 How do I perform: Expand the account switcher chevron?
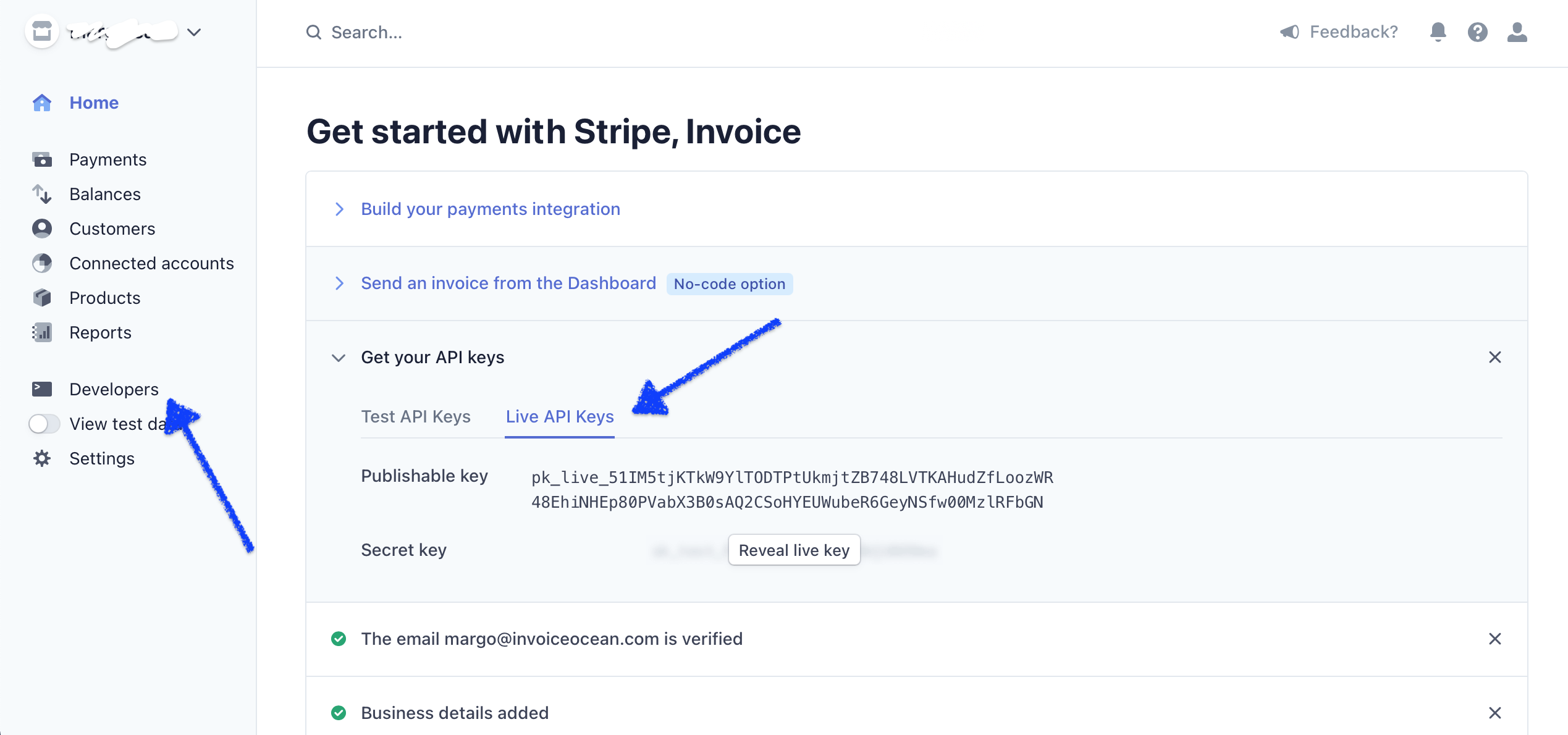tap(193, 32)
